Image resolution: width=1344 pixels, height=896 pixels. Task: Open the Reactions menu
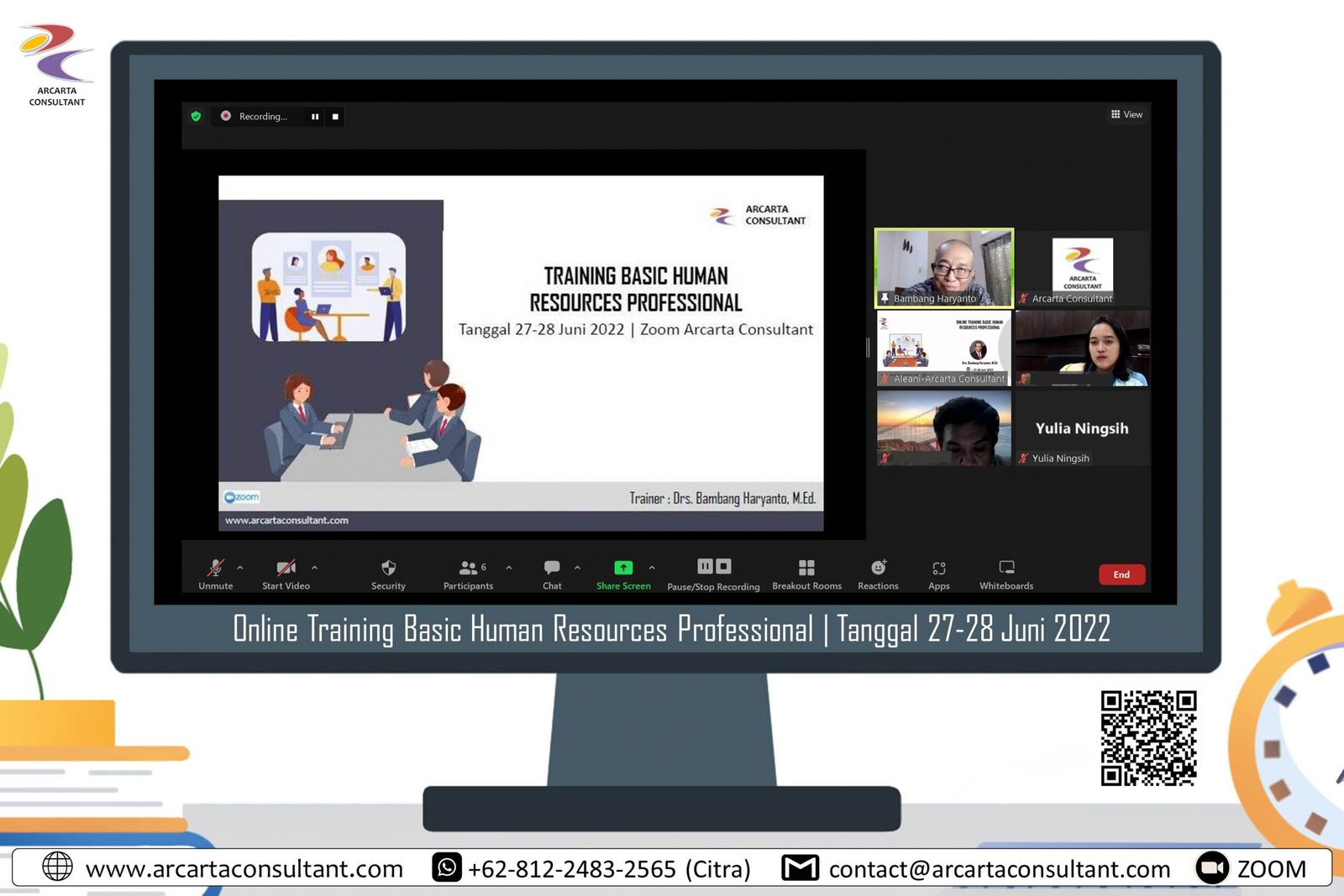point(878,569)
